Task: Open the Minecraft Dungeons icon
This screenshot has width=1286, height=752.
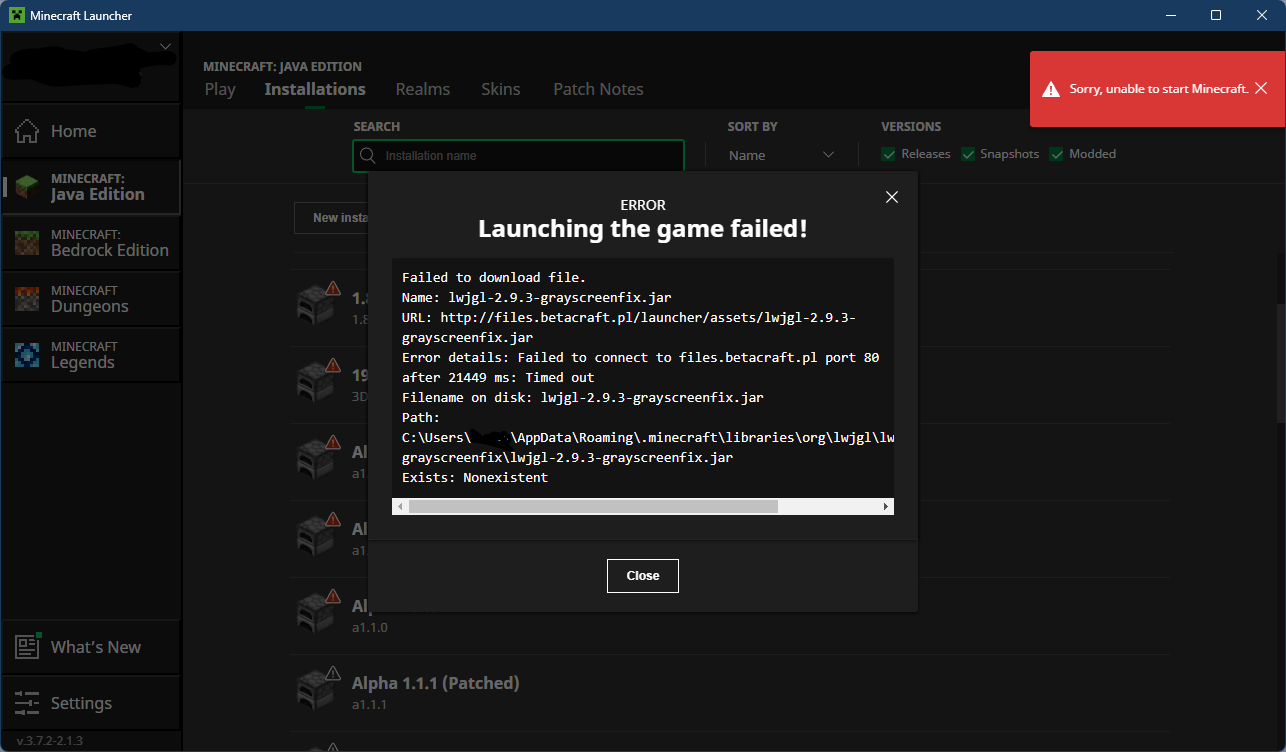Action: pyautogui.click(x=27, y=299)
